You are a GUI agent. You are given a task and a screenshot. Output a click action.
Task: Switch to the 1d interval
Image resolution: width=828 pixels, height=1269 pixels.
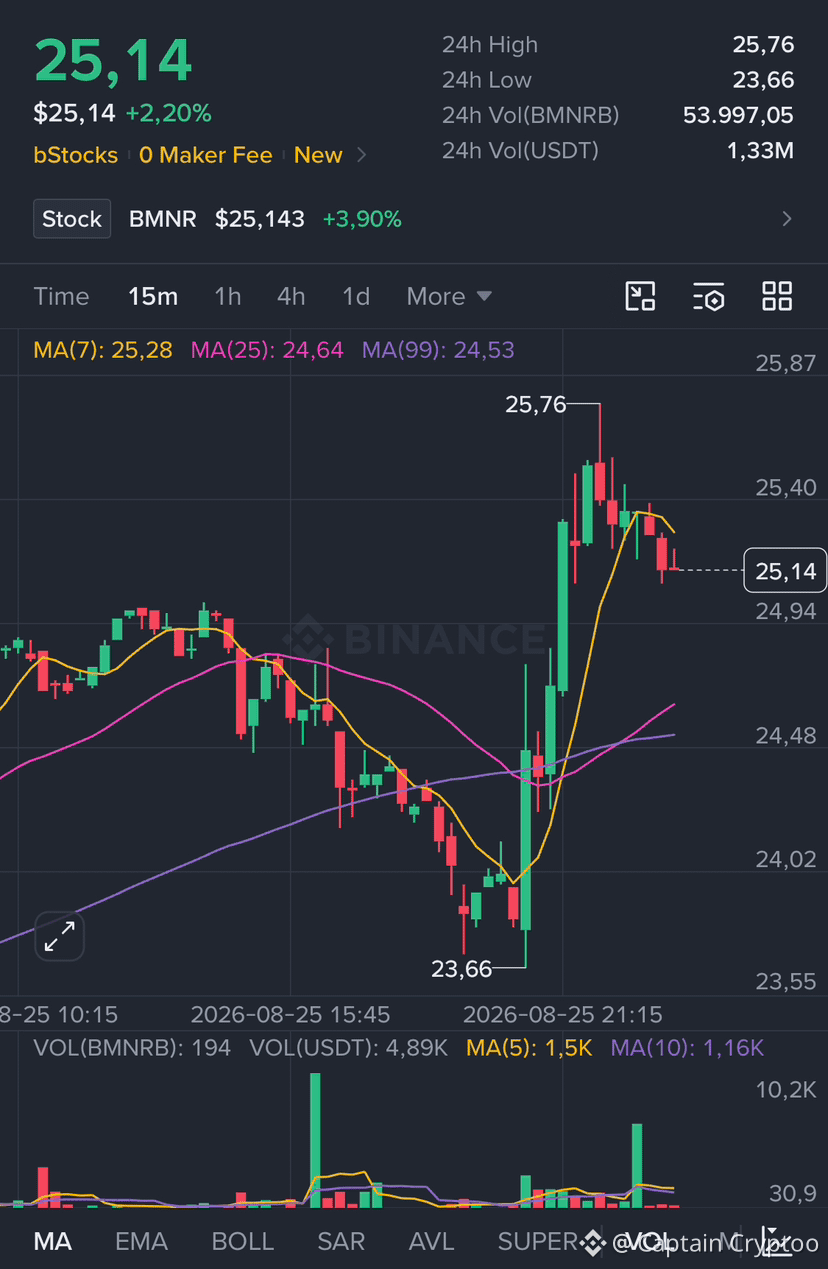356,296
